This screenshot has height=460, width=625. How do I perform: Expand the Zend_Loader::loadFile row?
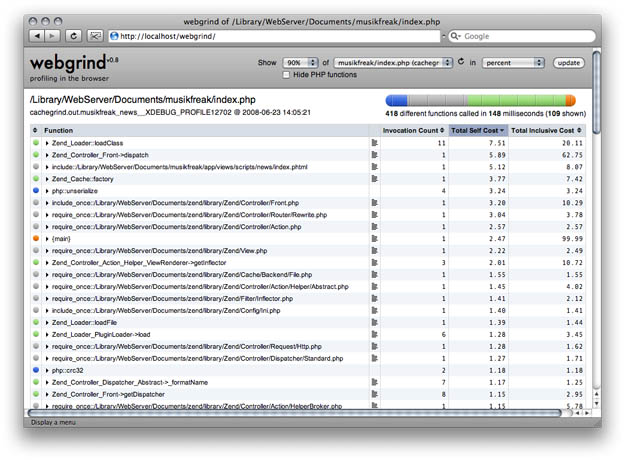pyautogui.click(x=47, y=322)
